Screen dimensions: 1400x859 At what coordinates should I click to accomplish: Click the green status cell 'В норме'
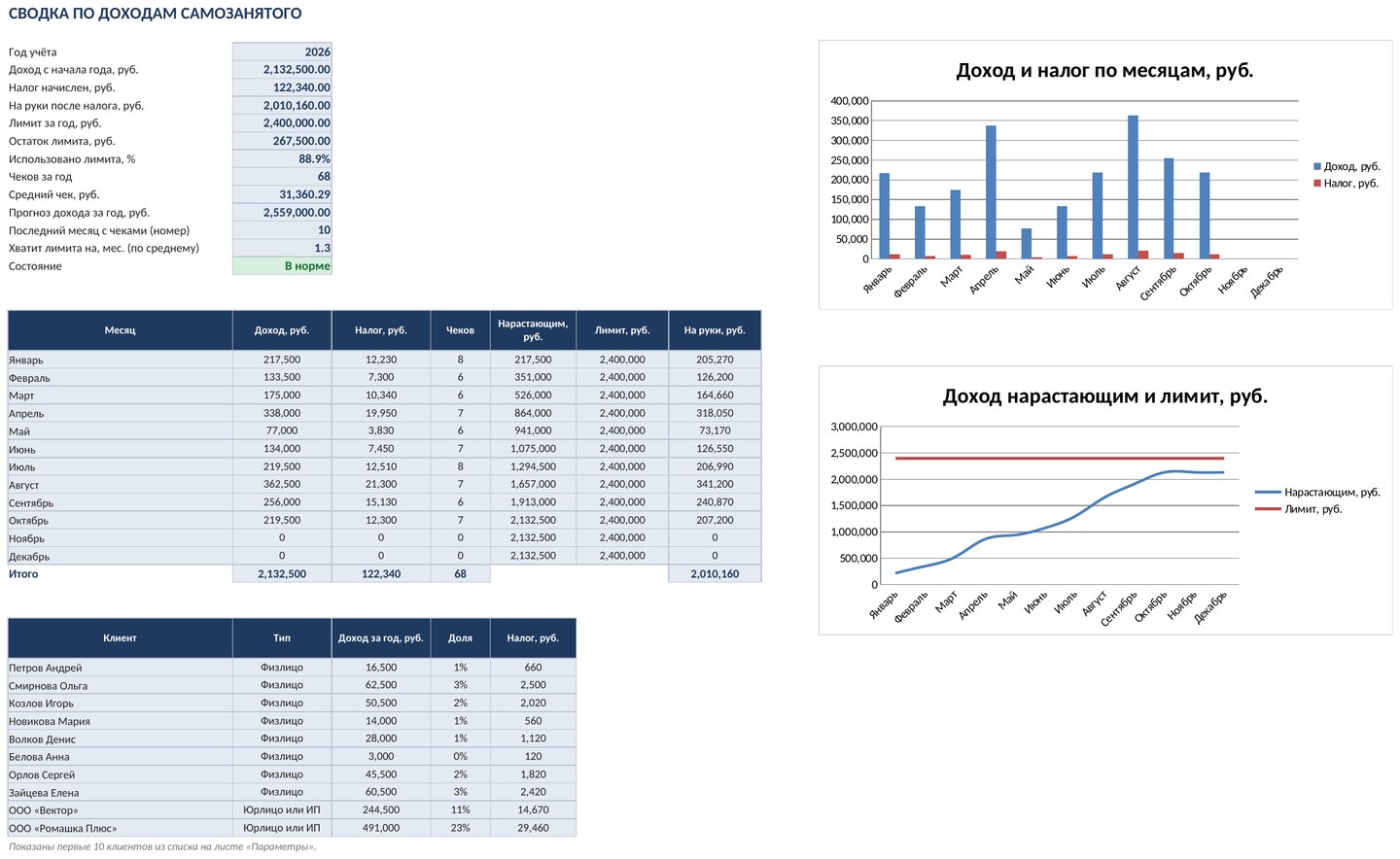coord(282,265)
